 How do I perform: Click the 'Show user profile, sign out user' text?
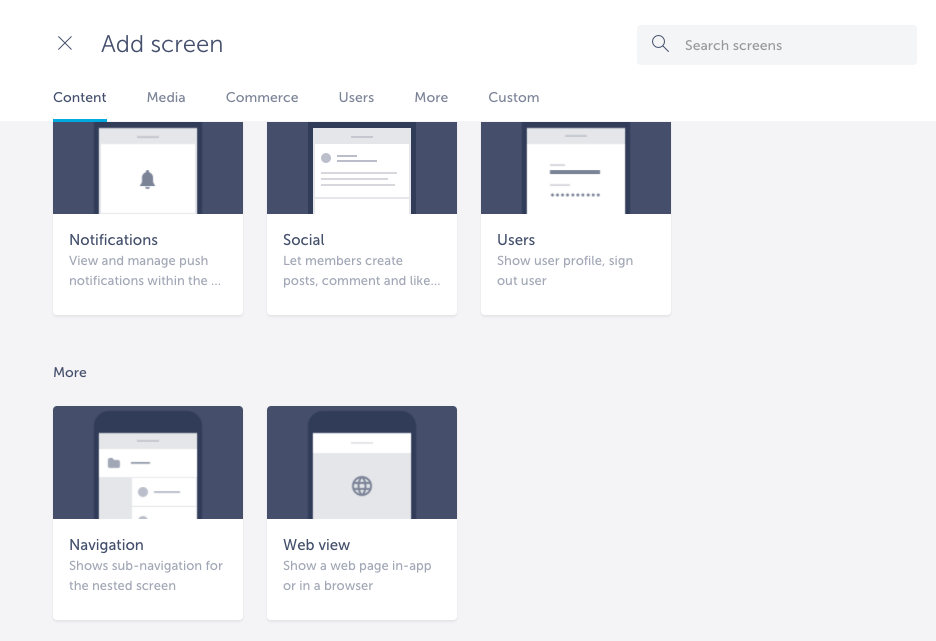click(565, 270)
